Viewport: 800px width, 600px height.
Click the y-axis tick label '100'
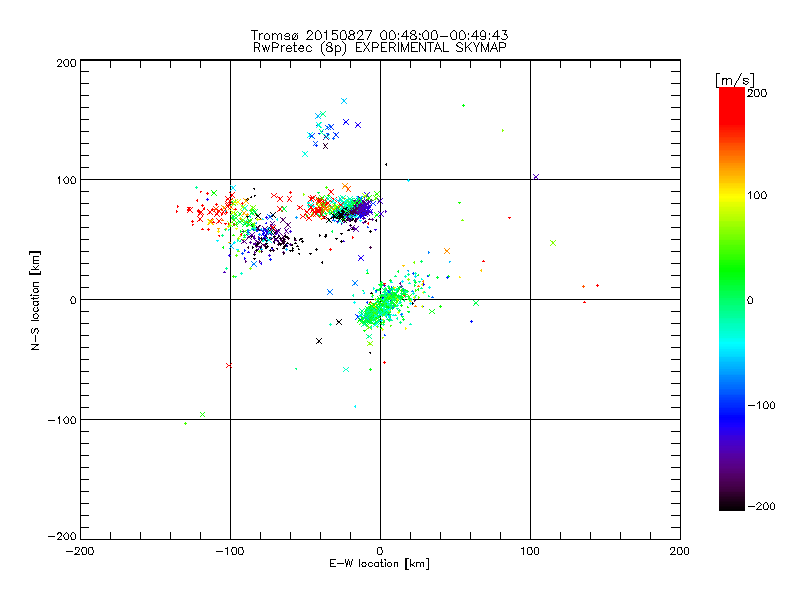tap(66, 180)
